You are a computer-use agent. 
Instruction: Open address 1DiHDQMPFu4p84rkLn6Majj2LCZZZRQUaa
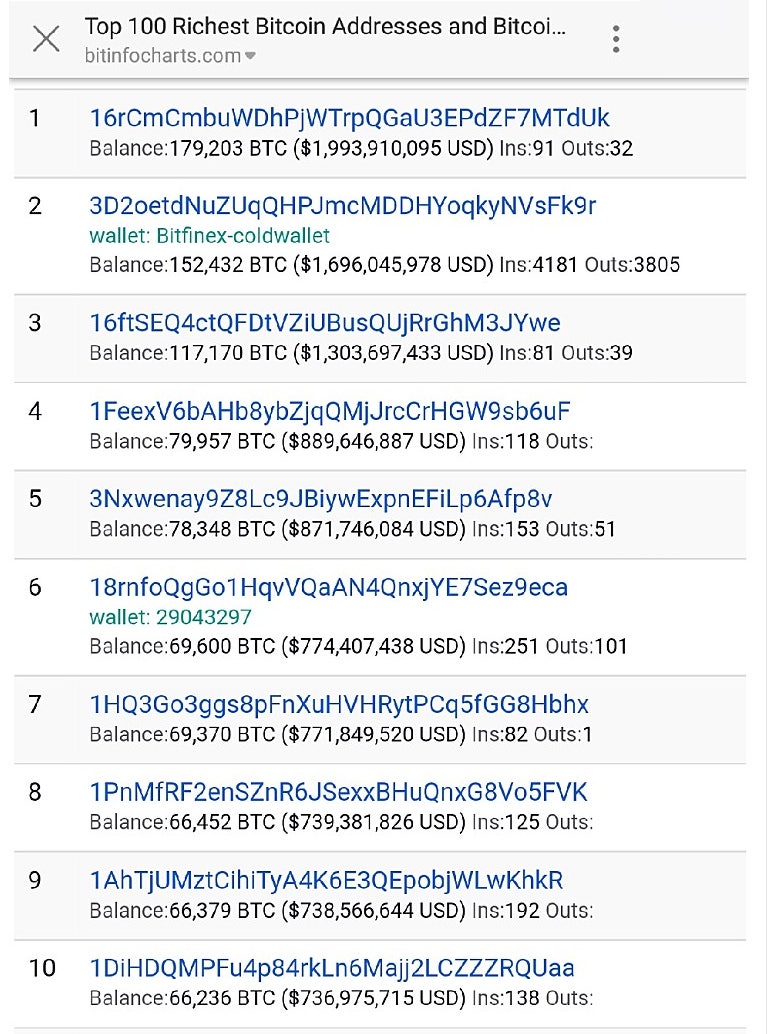pyautogui.click(x=332, y=968)
